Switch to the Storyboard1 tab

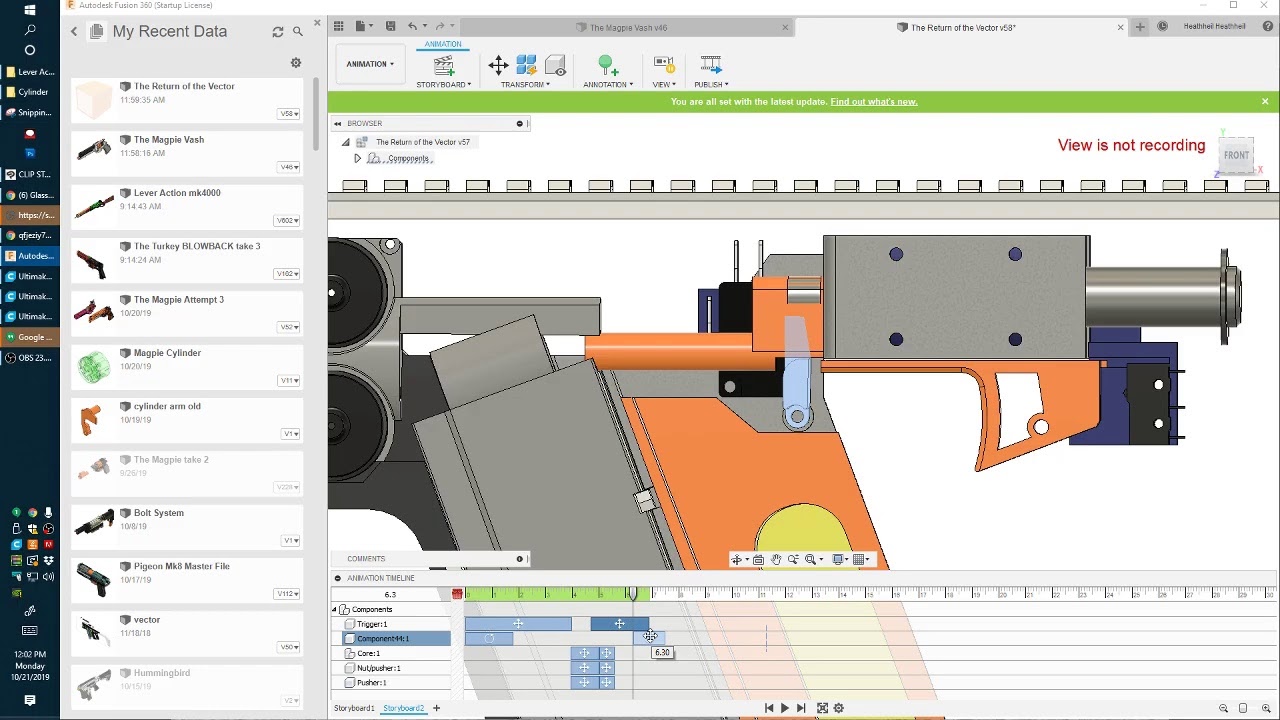pos(354,709)
